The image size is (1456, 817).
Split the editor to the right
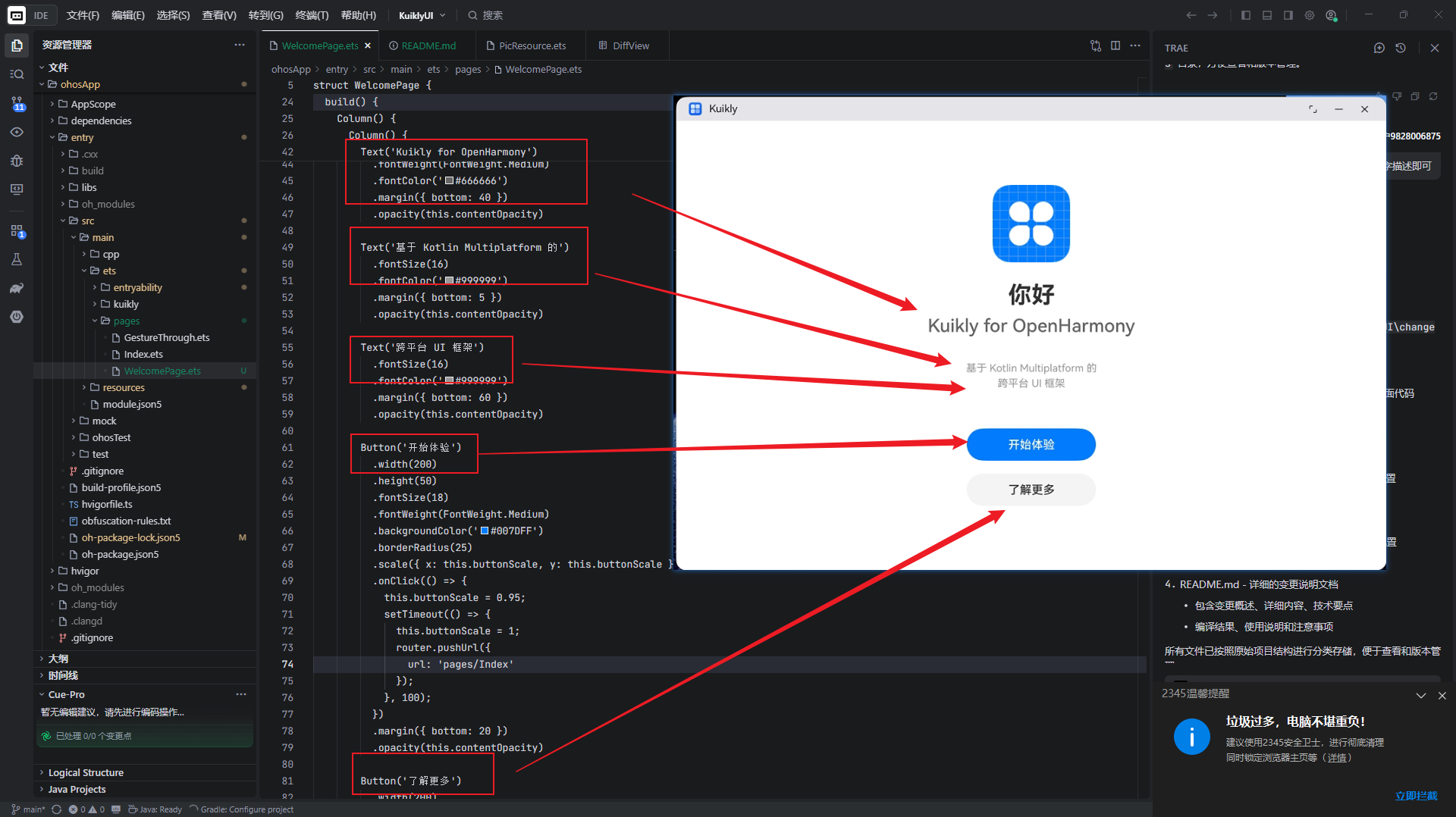pos(1116,45)
